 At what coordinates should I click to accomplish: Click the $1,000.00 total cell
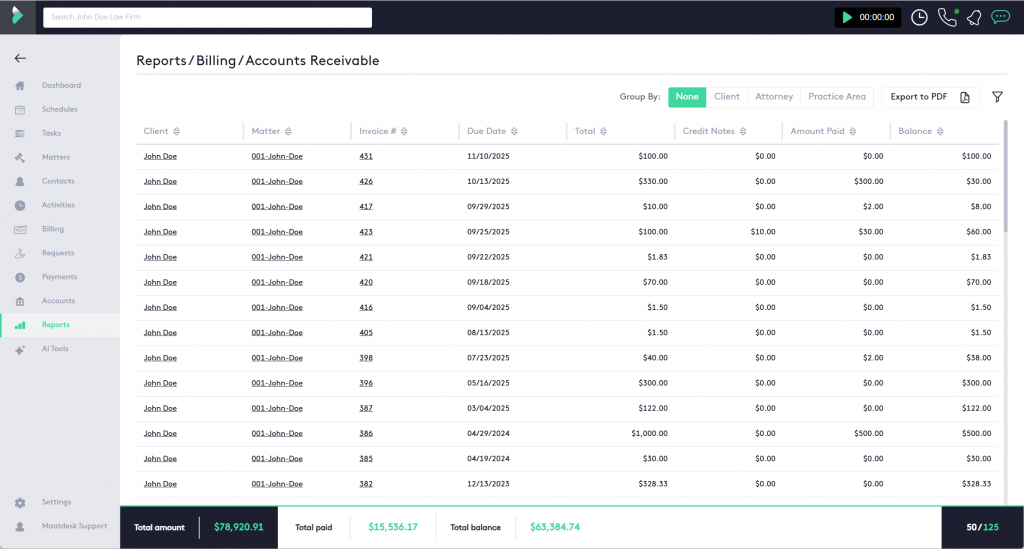[649, 433]
